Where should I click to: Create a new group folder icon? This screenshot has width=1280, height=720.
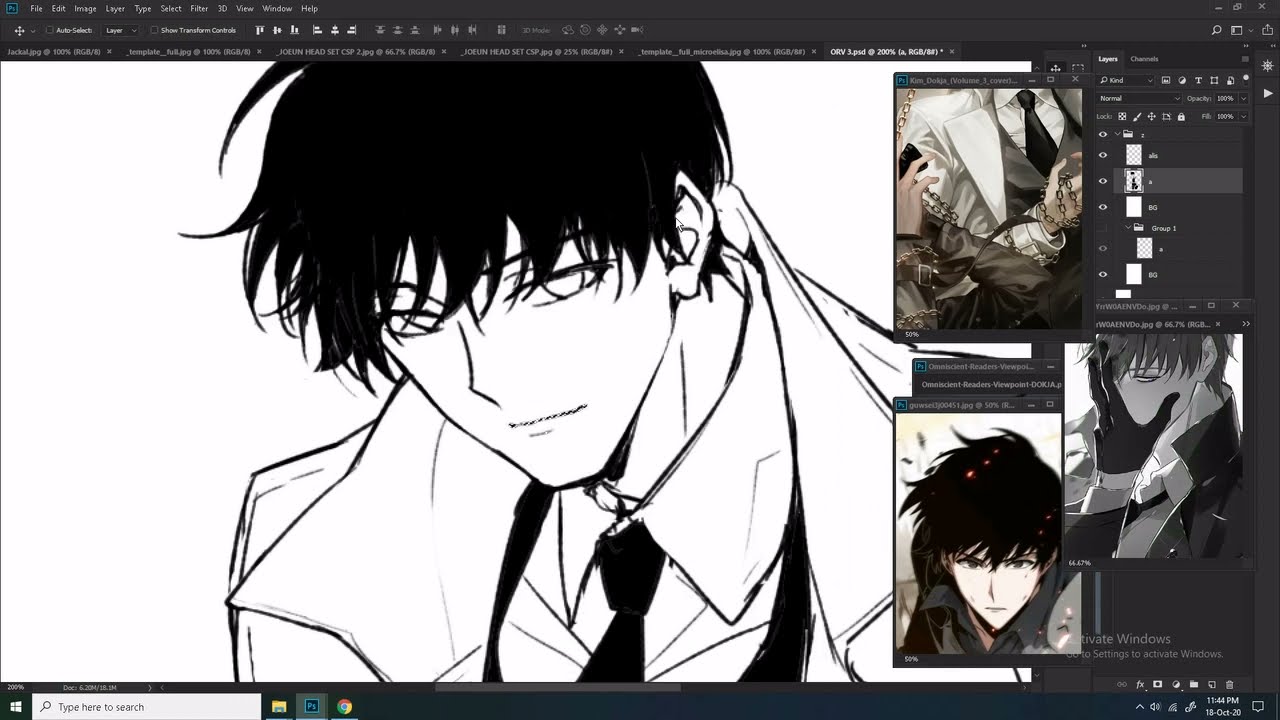pyautogui.click(x=1194, y=685)
